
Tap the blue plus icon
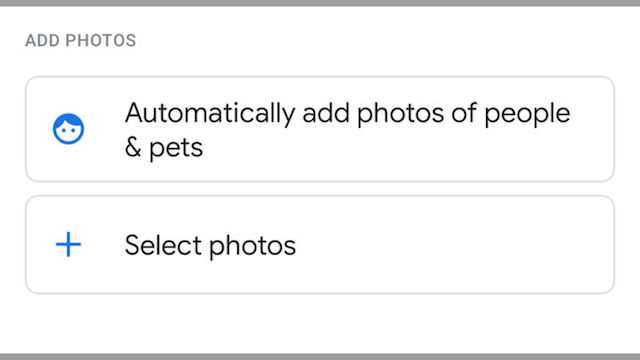[69, 244]
